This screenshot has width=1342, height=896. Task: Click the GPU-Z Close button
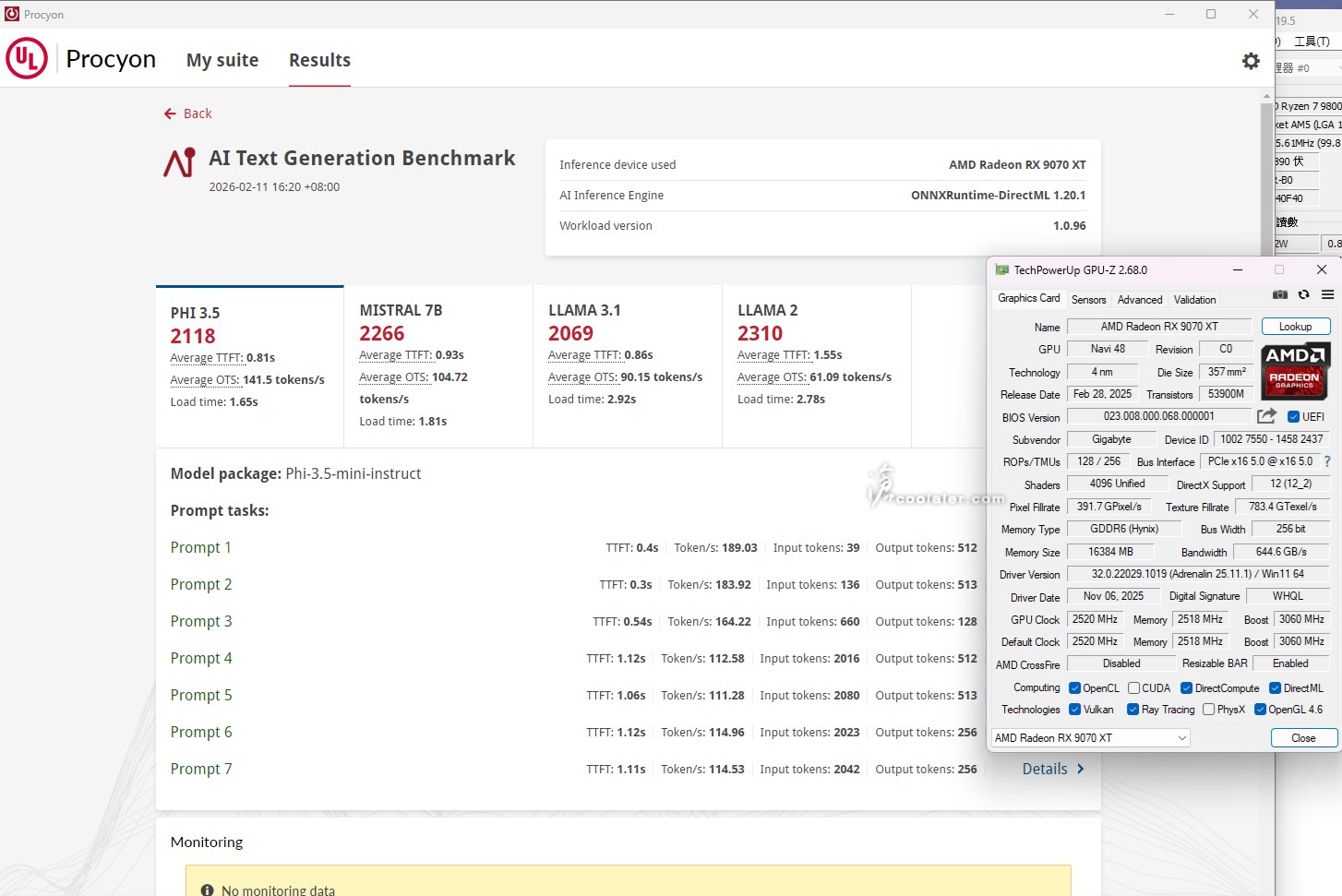(1303, 738)
